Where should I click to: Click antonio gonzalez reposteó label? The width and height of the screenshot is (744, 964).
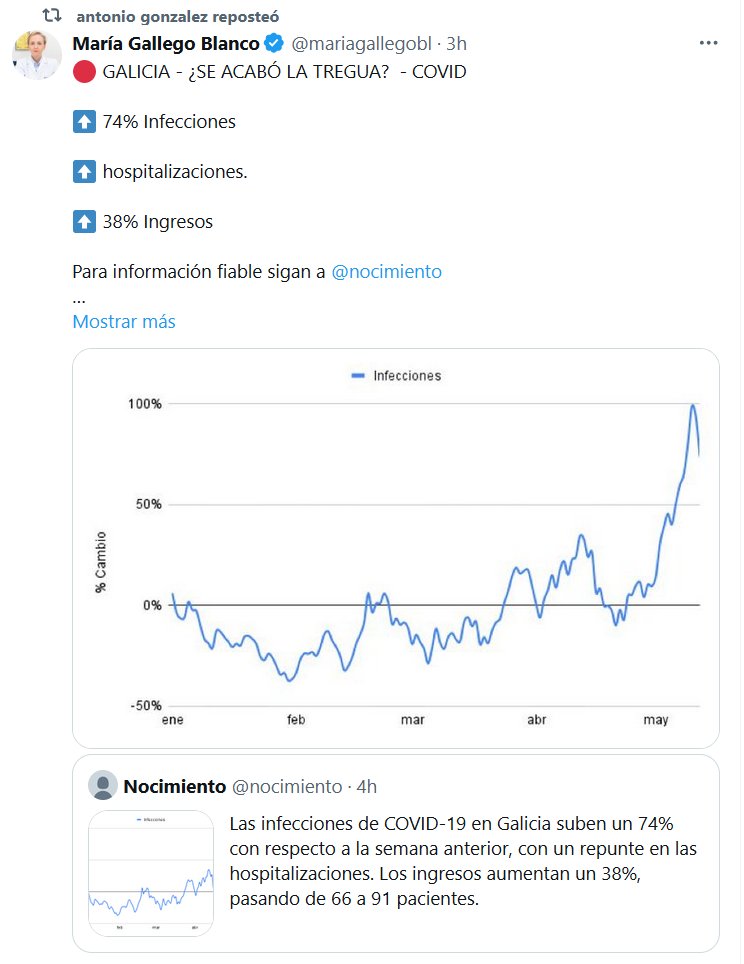[x=178, y=17]
